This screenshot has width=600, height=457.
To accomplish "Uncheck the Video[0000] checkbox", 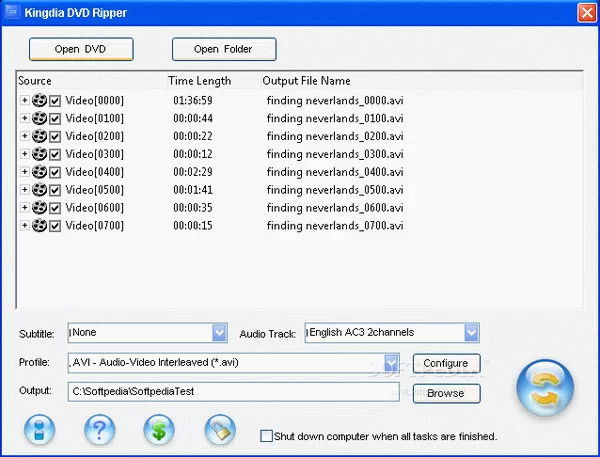I will click(x=55, y=101).
